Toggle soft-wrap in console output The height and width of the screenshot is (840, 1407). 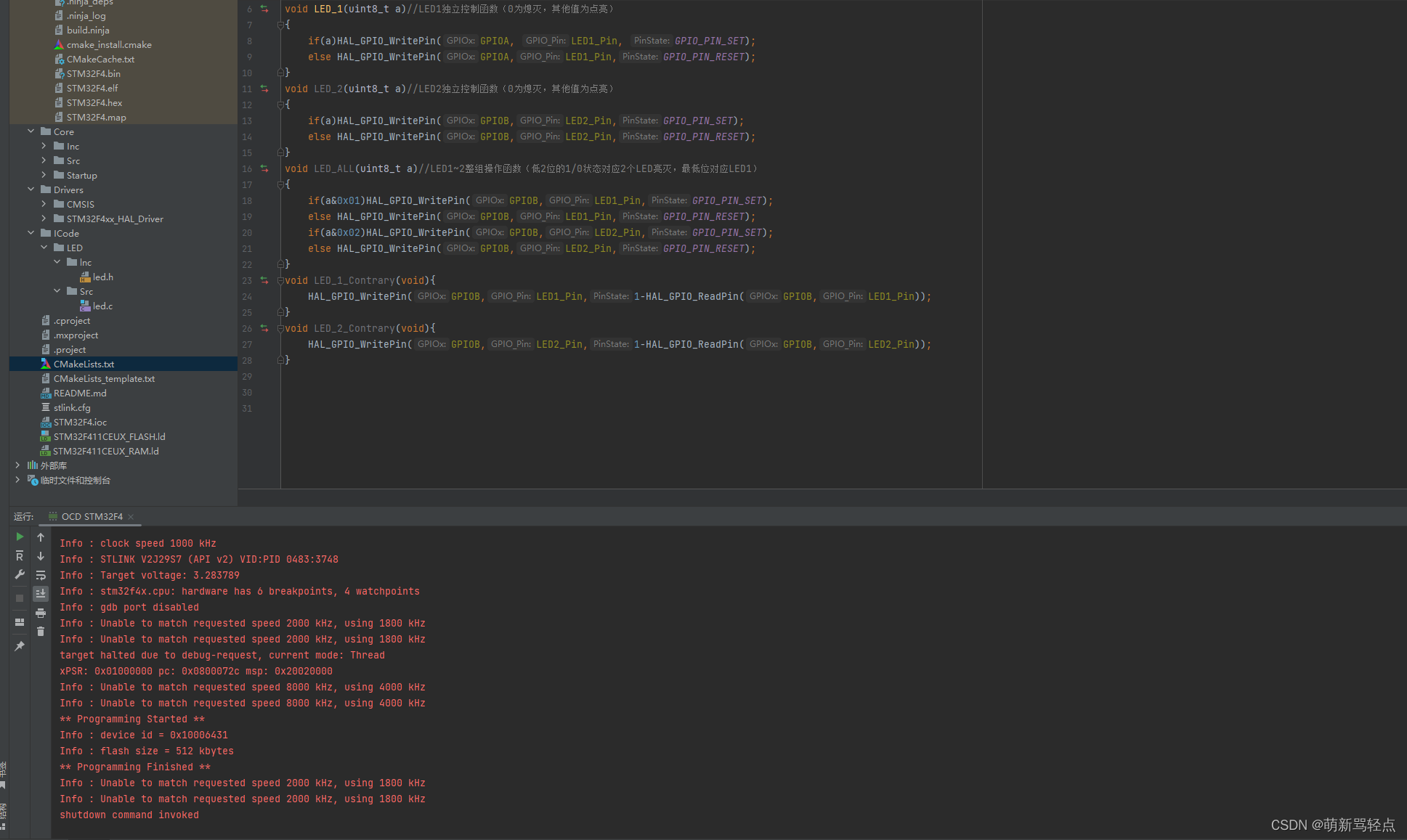(41, 575)
